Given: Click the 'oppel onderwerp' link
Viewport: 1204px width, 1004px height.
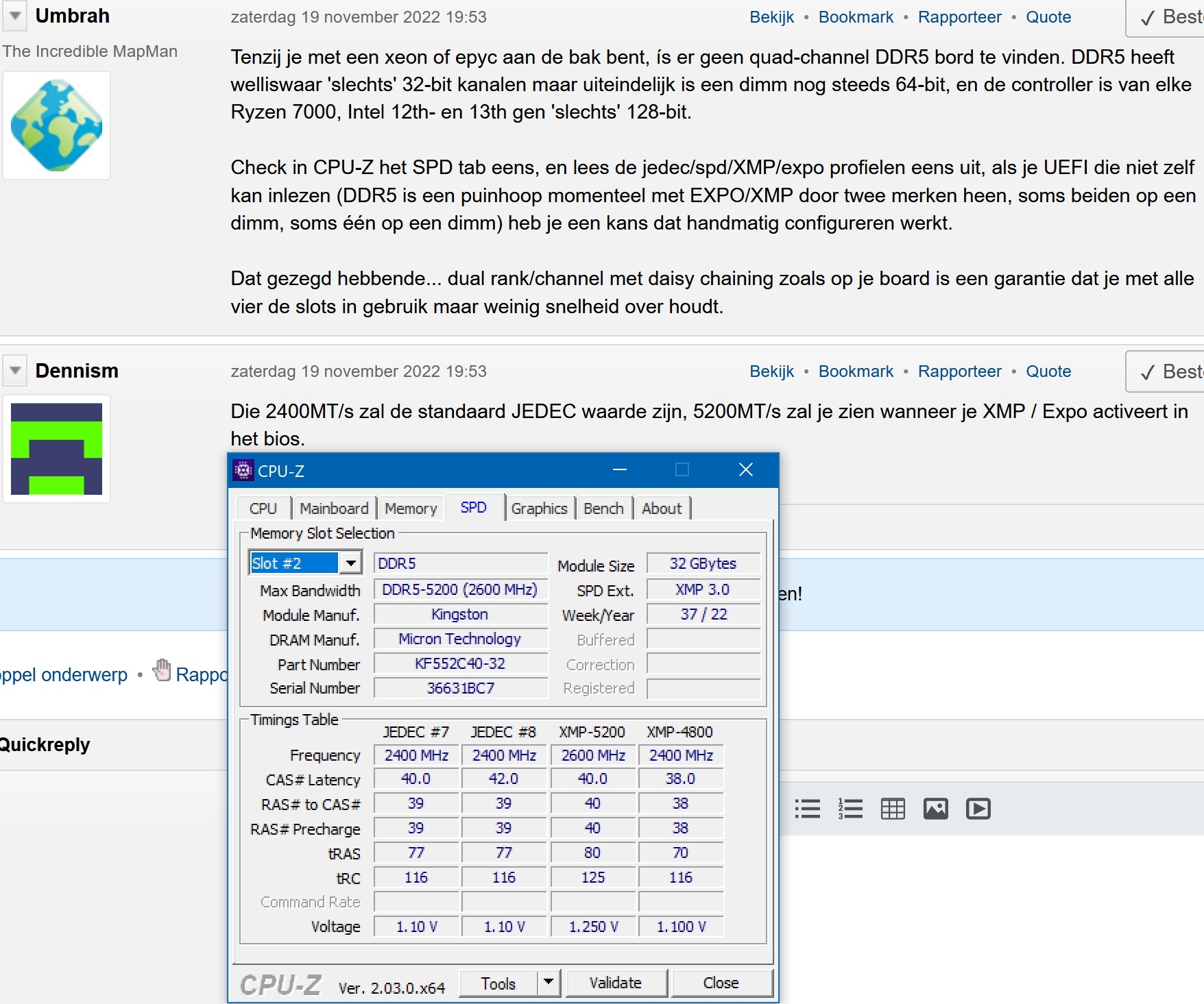Looking at the screenshot, I should coord(64,674).
